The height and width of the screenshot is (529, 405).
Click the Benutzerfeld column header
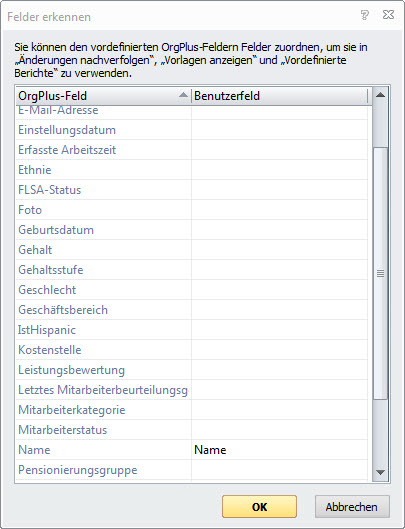point(279,96)
